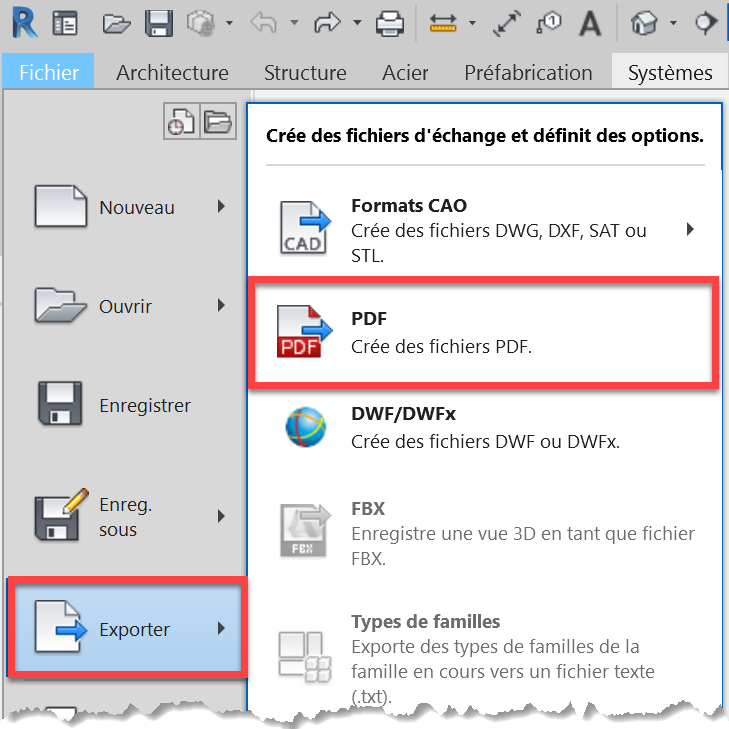Click the Nouveau menu entry
729x729 pixels.
(x=126, y=206)
